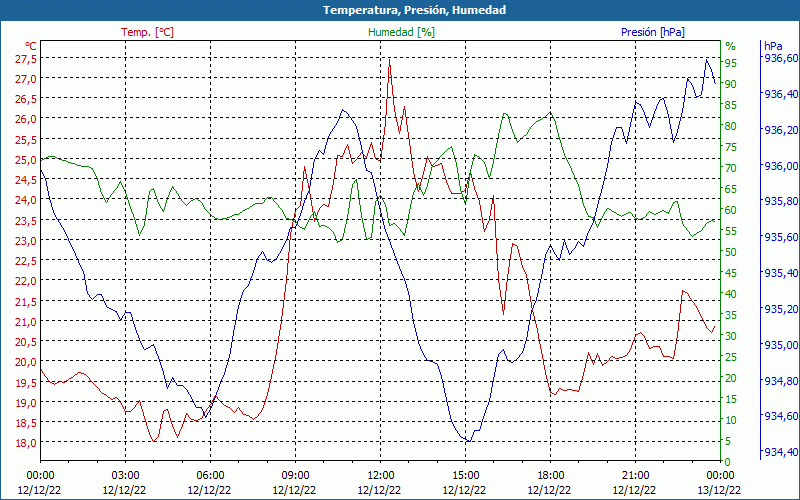Viewport: 800px width, 500px height.
Task: Click the '19,5' temperature axis value
Action: point(26,382)
